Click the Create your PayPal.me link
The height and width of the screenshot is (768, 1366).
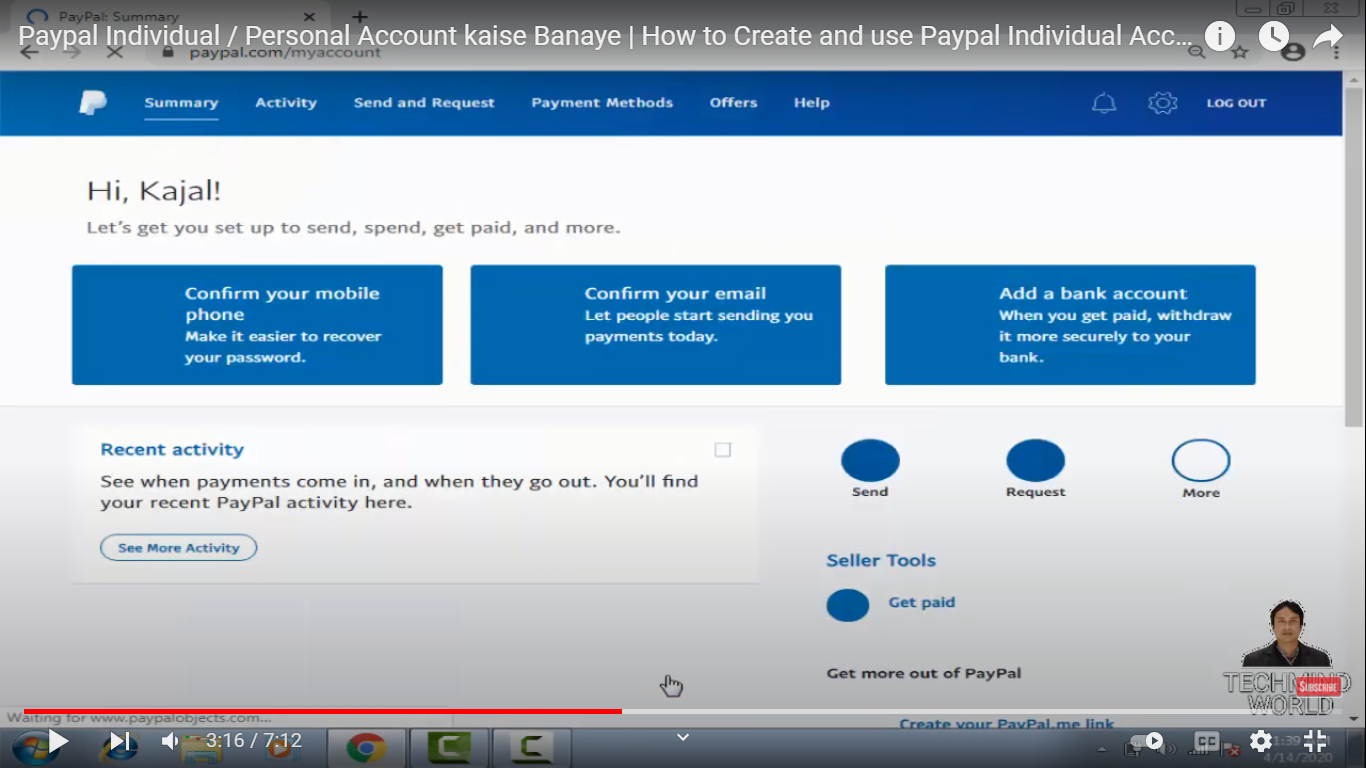pos(1006,724)
